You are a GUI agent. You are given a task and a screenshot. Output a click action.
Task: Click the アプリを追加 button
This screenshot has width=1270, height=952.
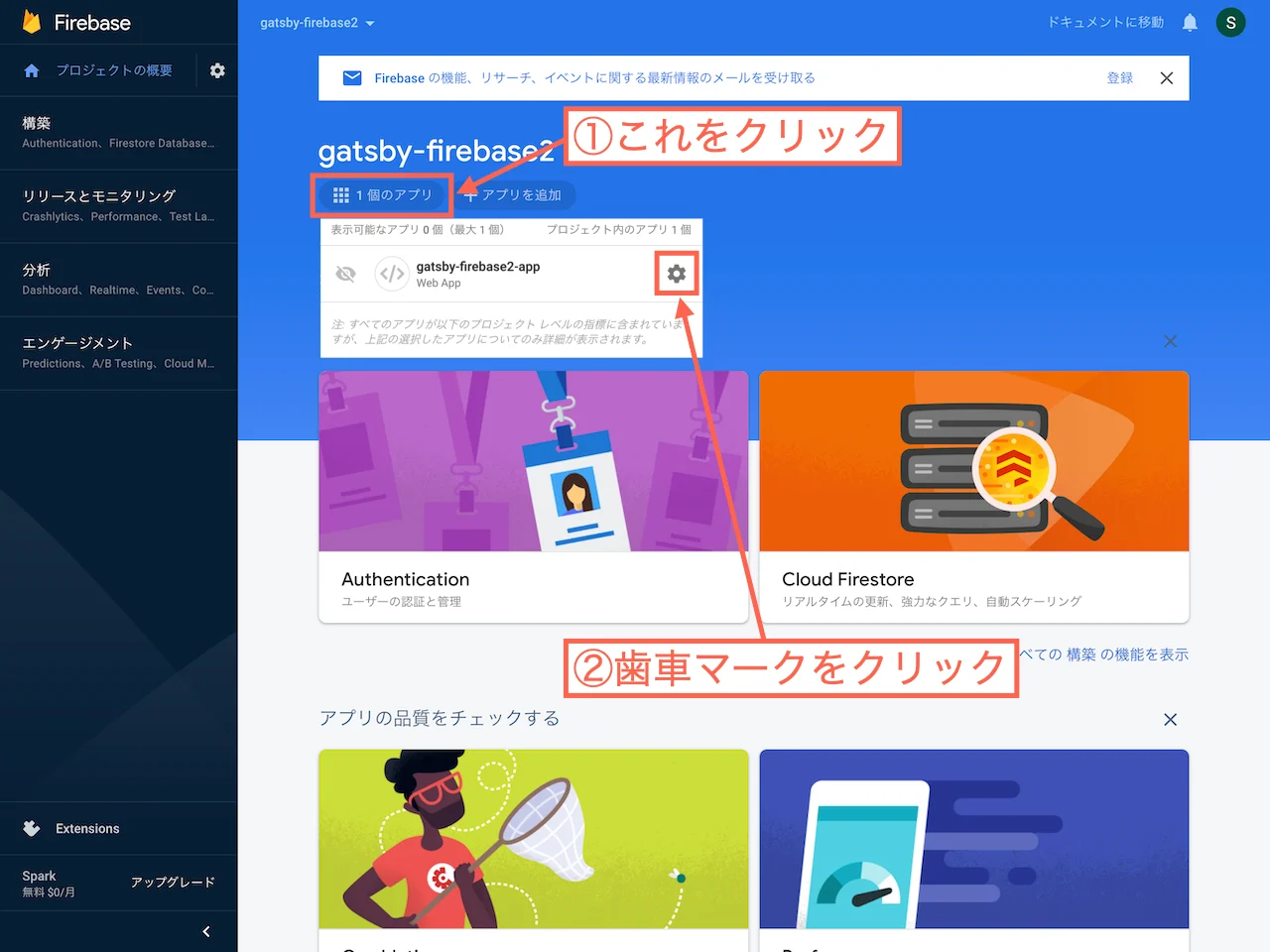(x=515, y=194)
